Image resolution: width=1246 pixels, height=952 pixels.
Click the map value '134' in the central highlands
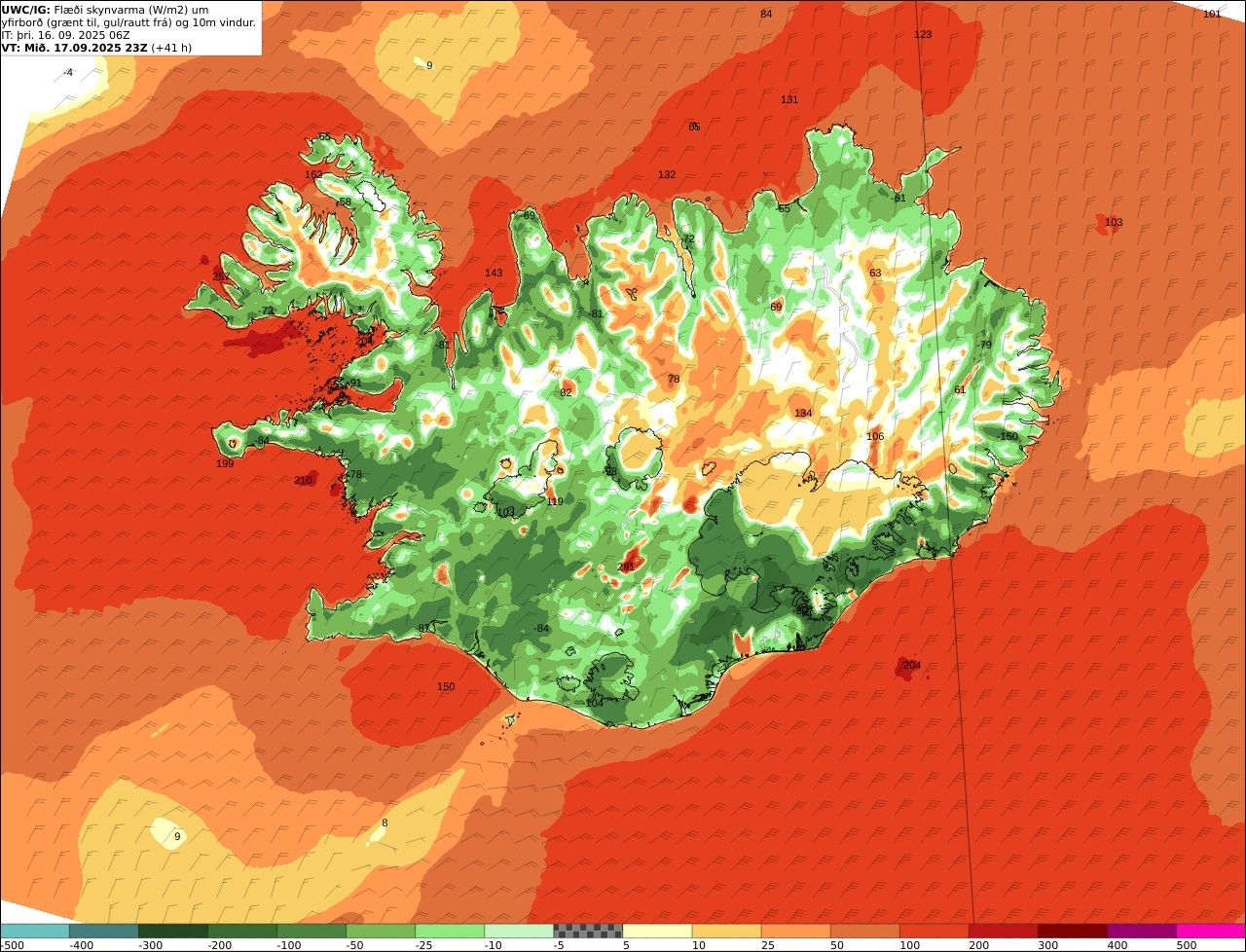(x=803, y=413)
